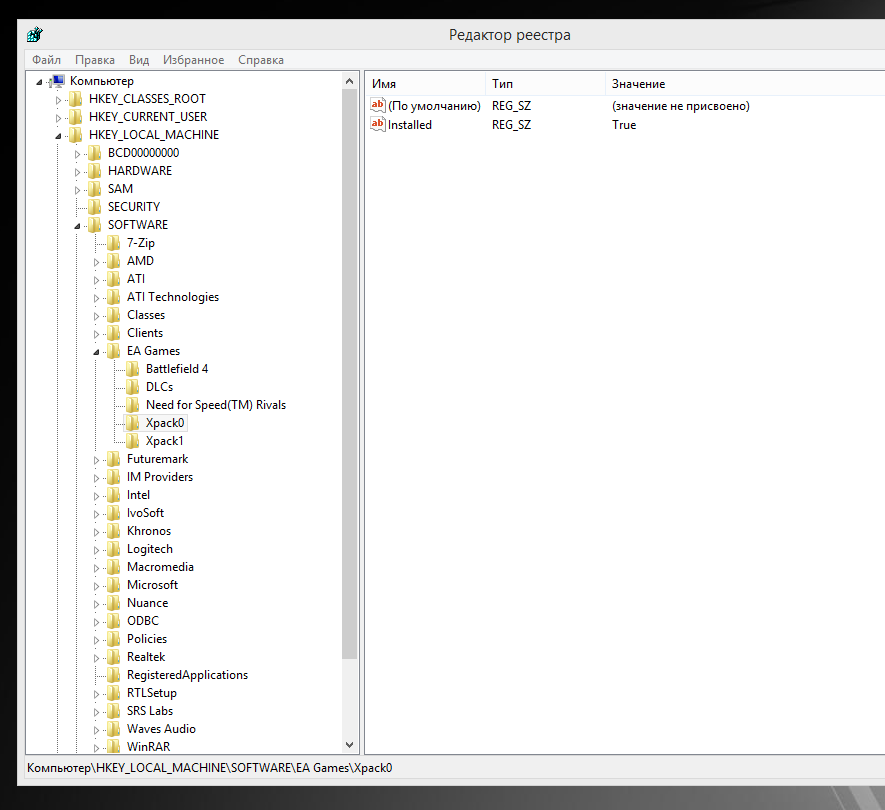
Task: Click the tree scrollbar up arrow
Action: pyautogui.click(x=349, y=81)
